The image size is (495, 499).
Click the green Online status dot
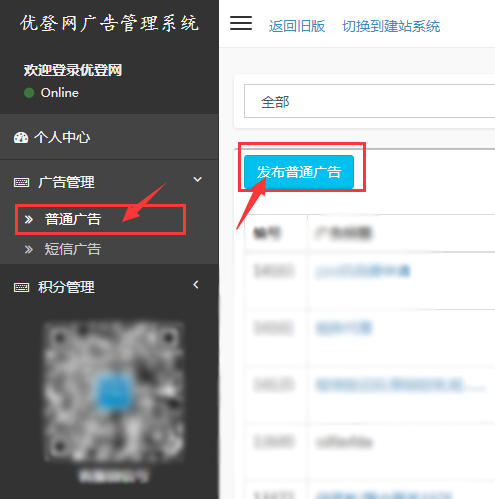tap(29, 93)
